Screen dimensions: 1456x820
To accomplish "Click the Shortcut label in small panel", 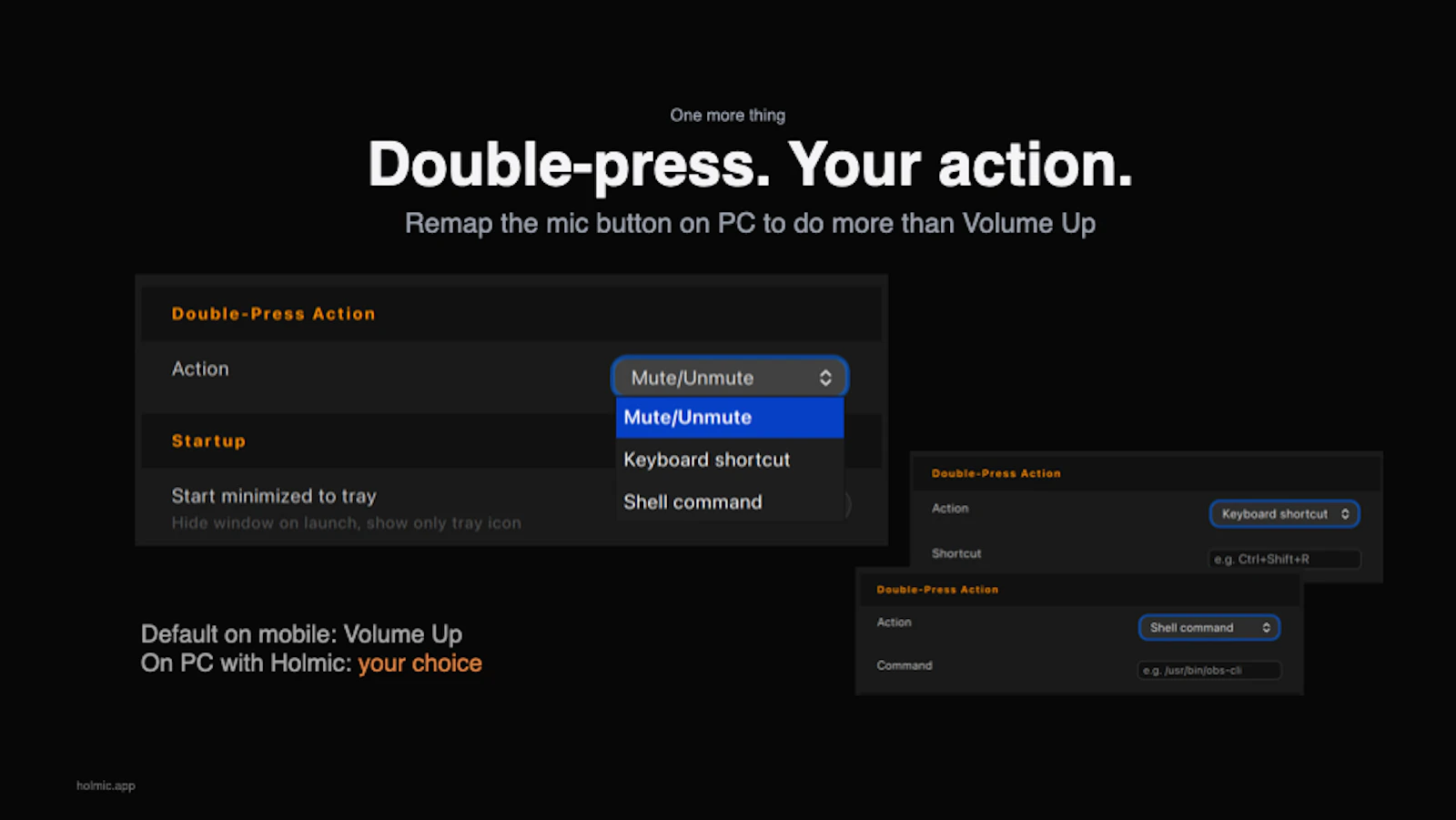I will (x=956, y=553).
